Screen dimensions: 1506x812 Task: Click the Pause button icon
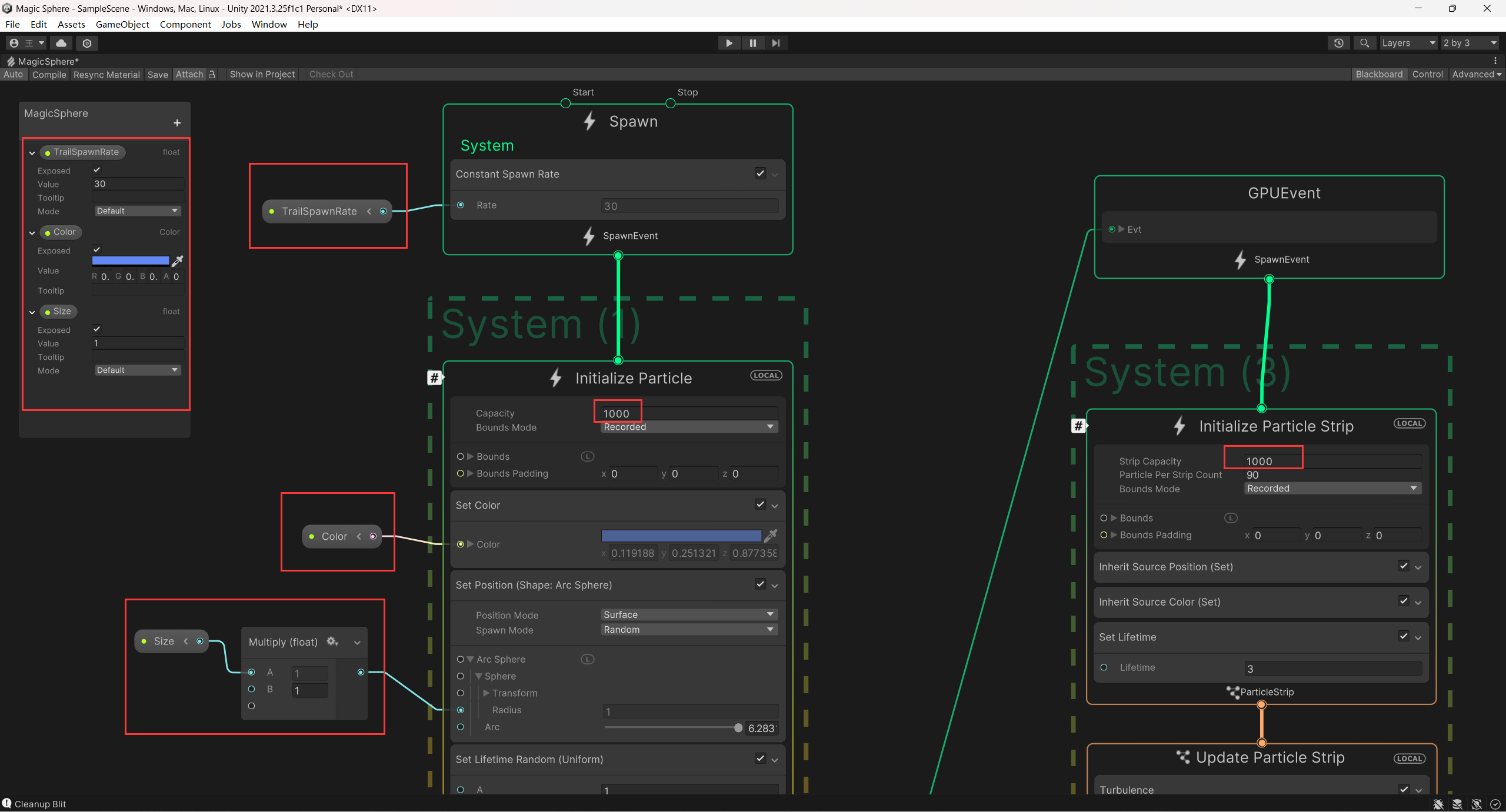[752, 43]
